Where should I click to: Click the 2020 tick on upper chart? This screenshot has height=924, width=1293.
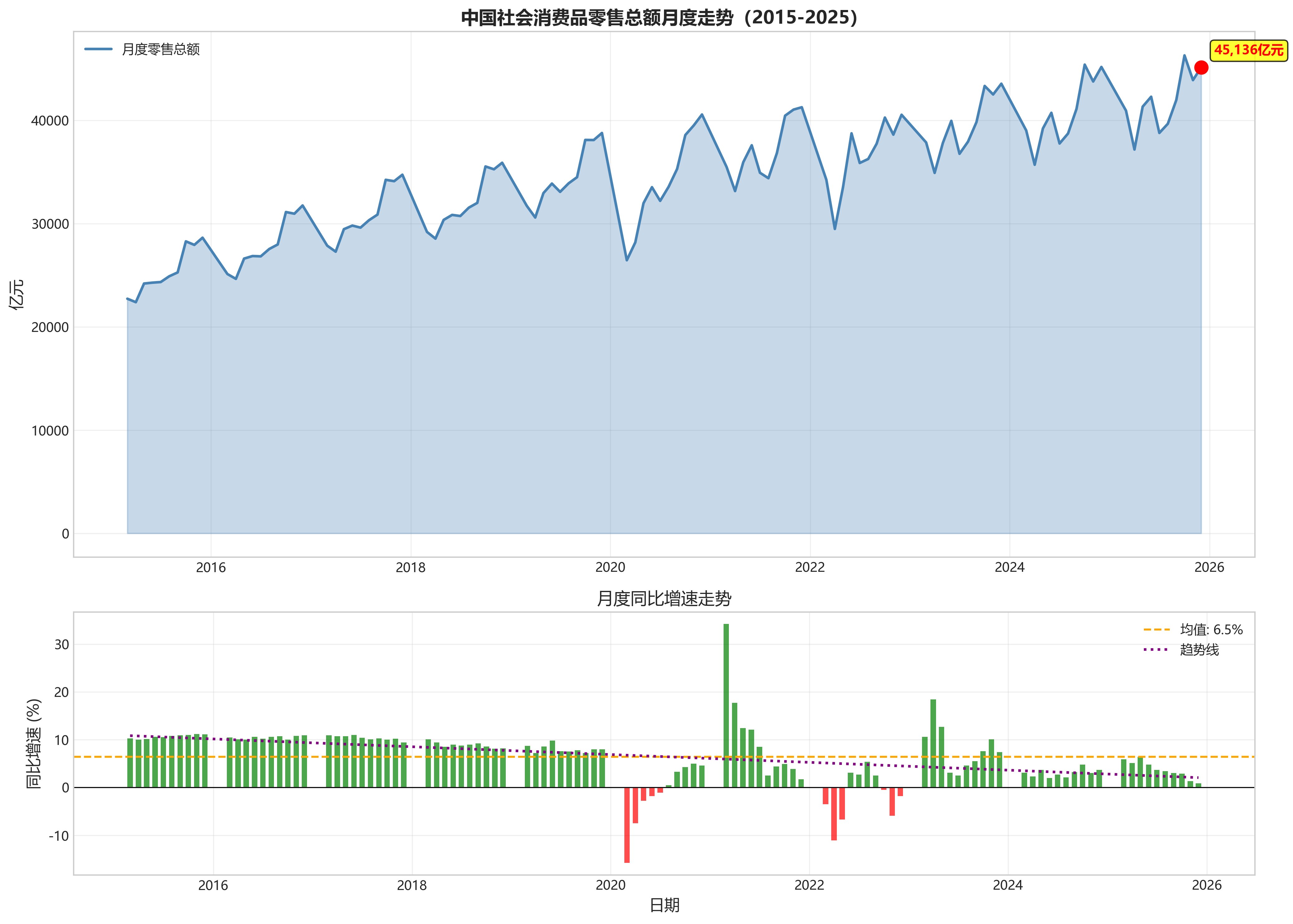[610, 567]
